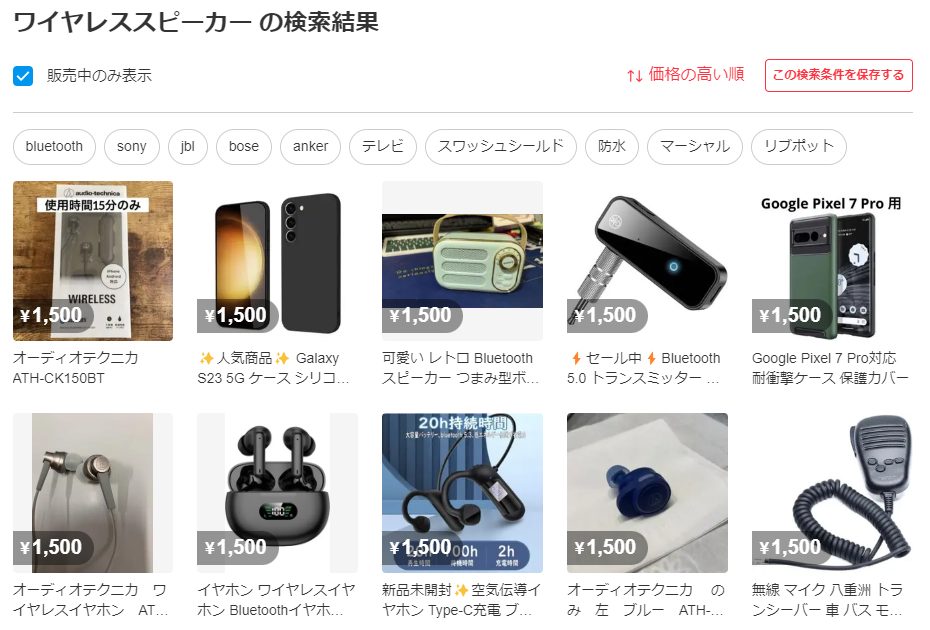Click Google Pixel 7 Pro対応 耐衝撃ケース title link

(x=830, y=368)
